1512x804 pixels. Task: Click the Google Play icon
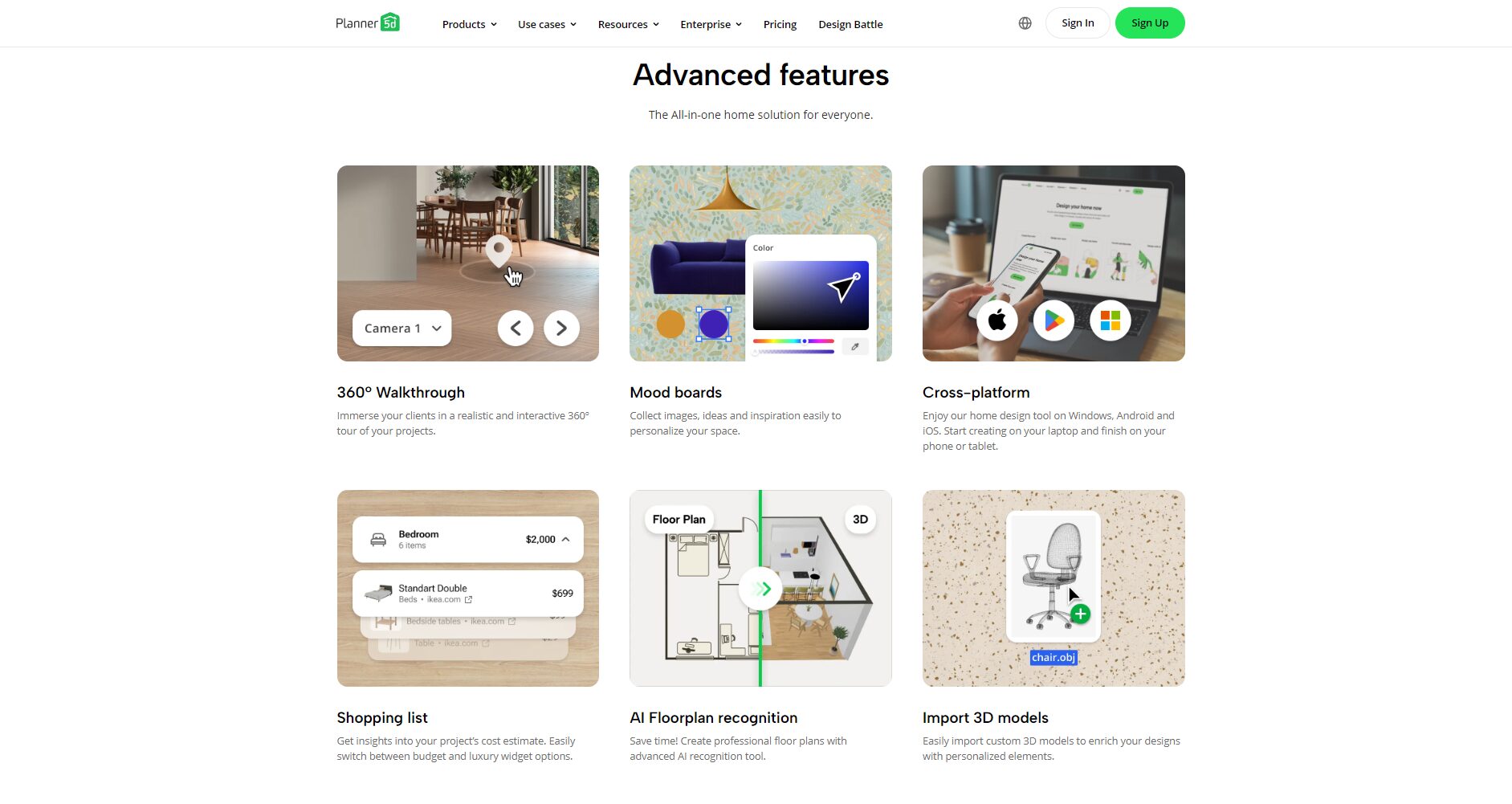click(1054, 320)
